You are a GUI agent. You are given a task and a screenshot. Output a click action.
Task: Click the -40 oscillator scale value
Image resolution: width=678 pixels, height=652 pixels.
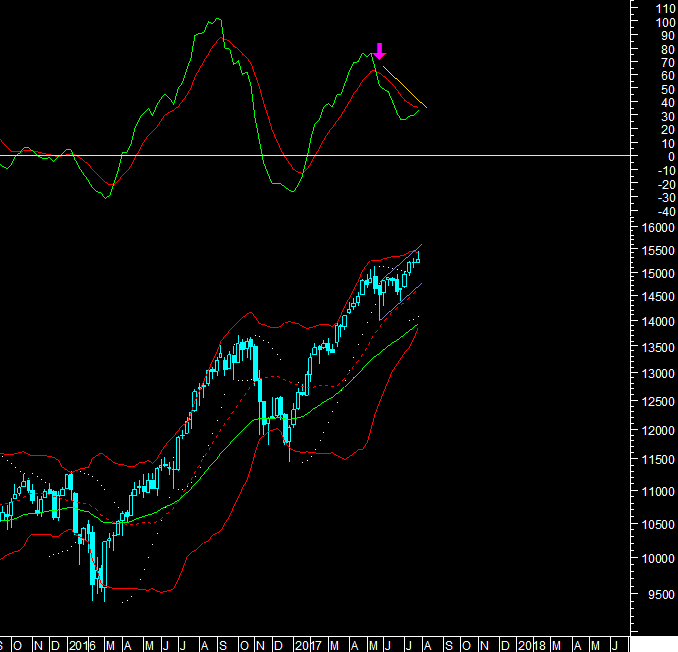pos(667,211)
